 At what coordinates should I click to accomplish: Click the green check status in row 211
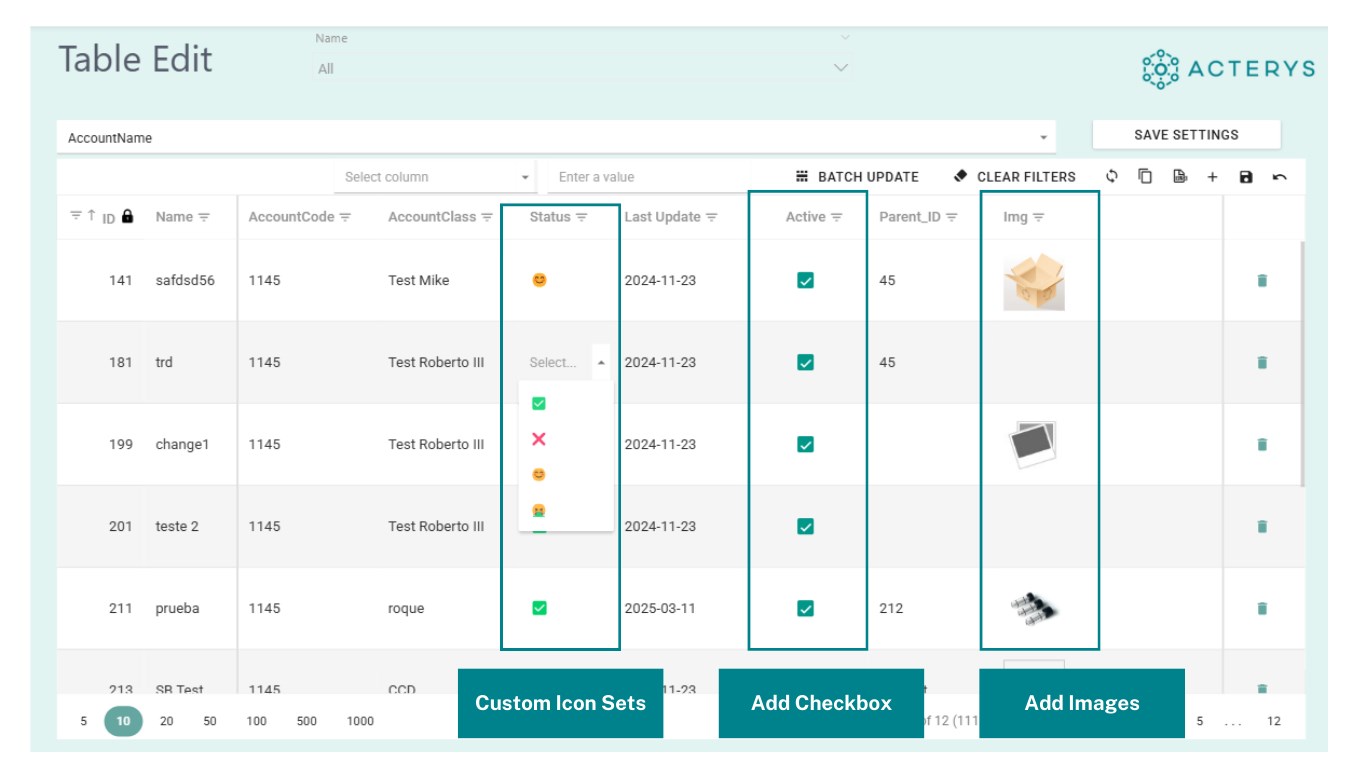point(539,608)
